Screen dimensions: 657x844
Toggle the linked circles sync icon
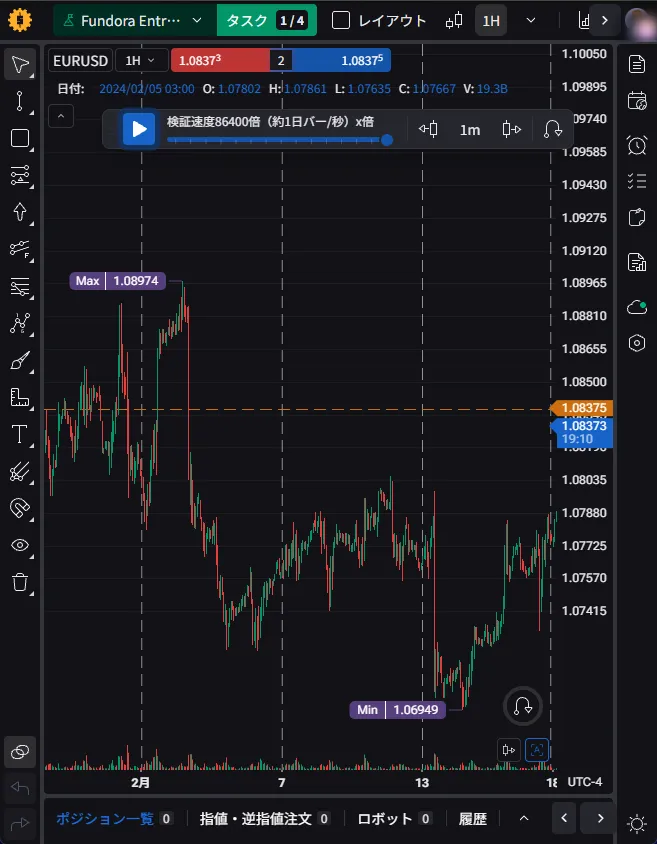point(20,752)
